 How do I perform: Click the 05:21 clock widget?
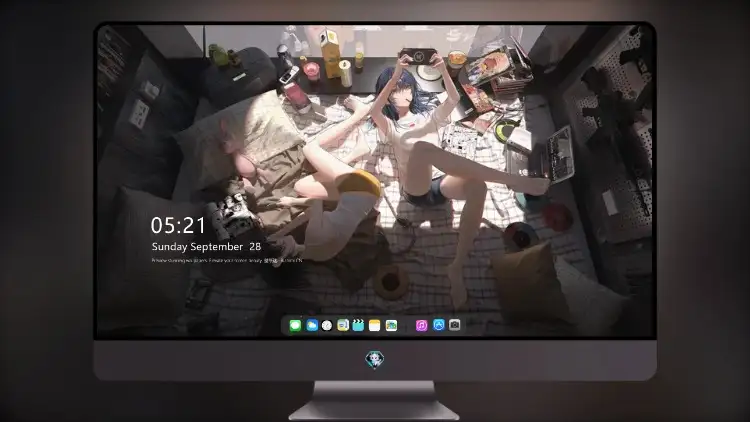(x=178, y=225)
